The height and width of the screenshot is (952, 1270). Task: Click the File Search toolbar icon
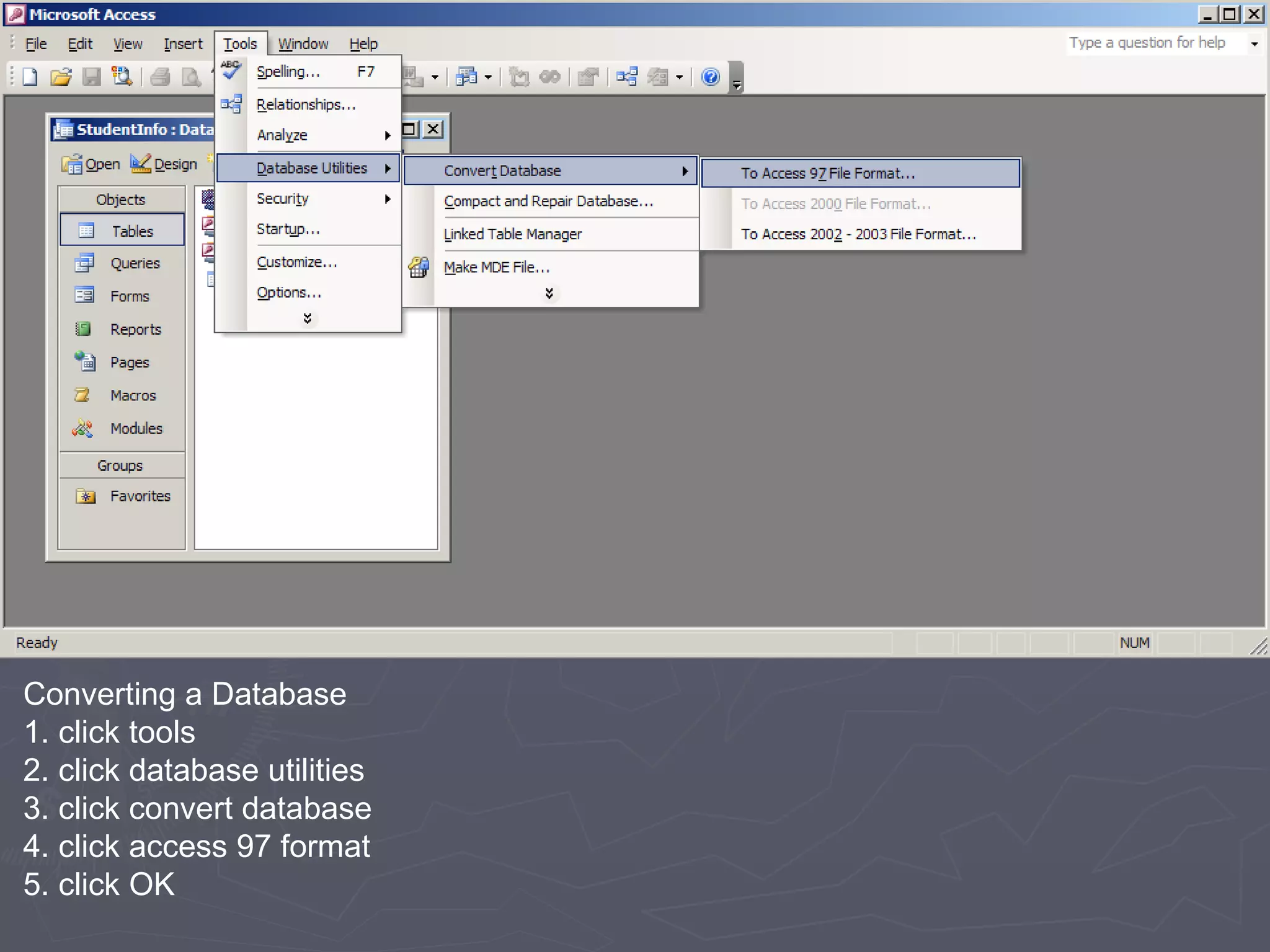[122, 77]
